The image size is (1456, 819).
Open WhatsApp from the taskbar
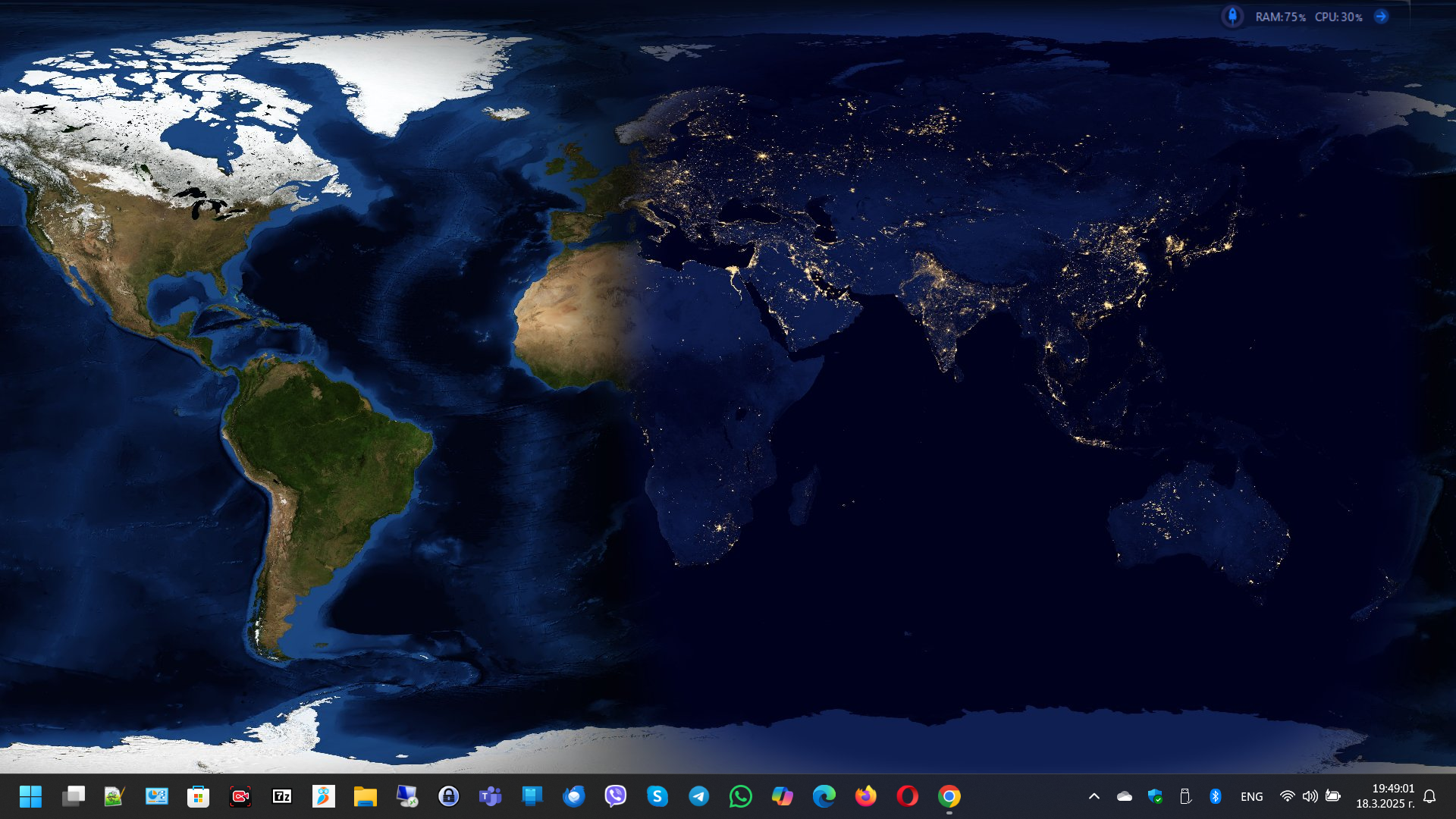point(741,796)
